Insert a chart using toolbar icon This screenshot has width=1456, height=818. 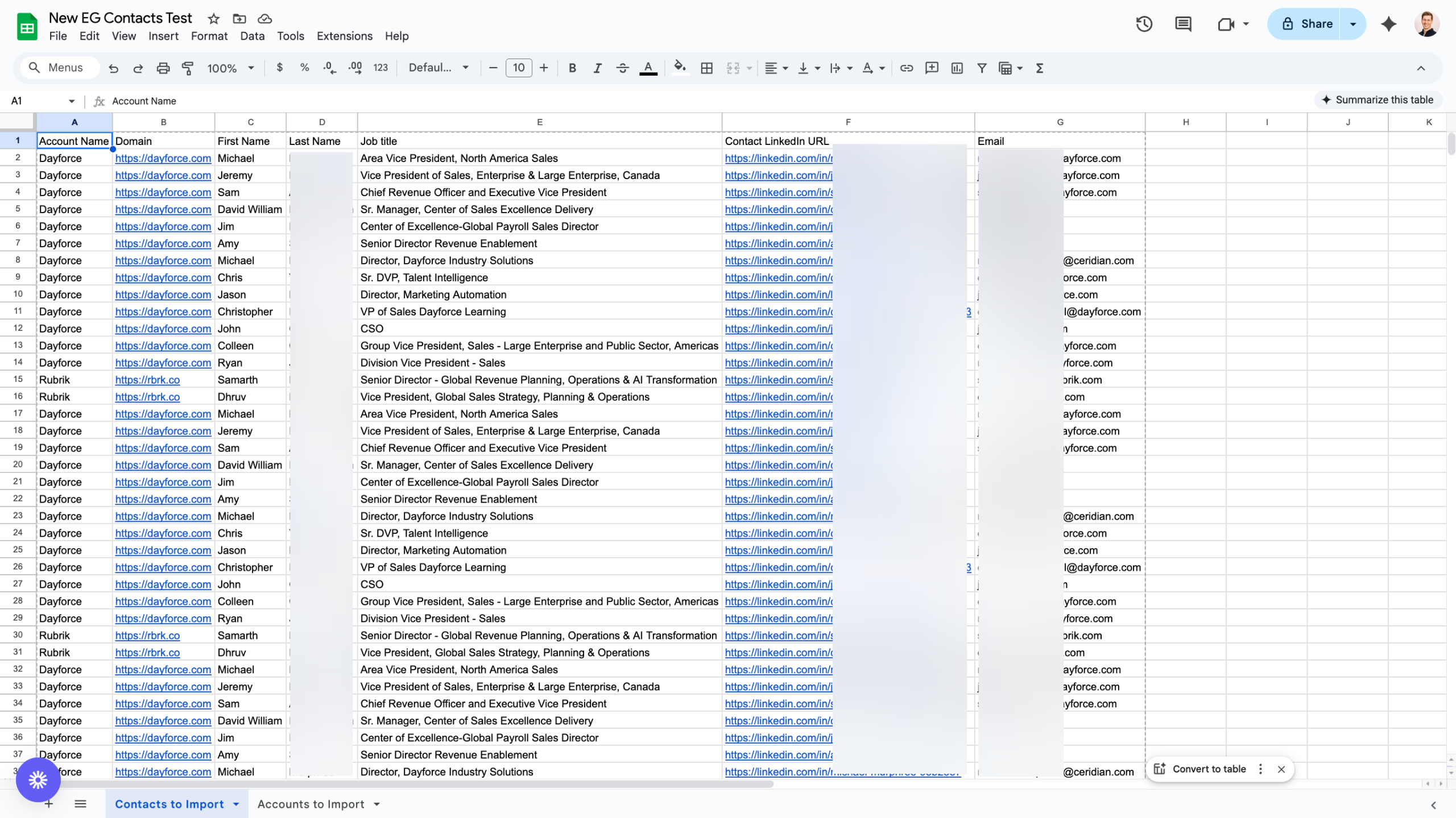(957, 68)
